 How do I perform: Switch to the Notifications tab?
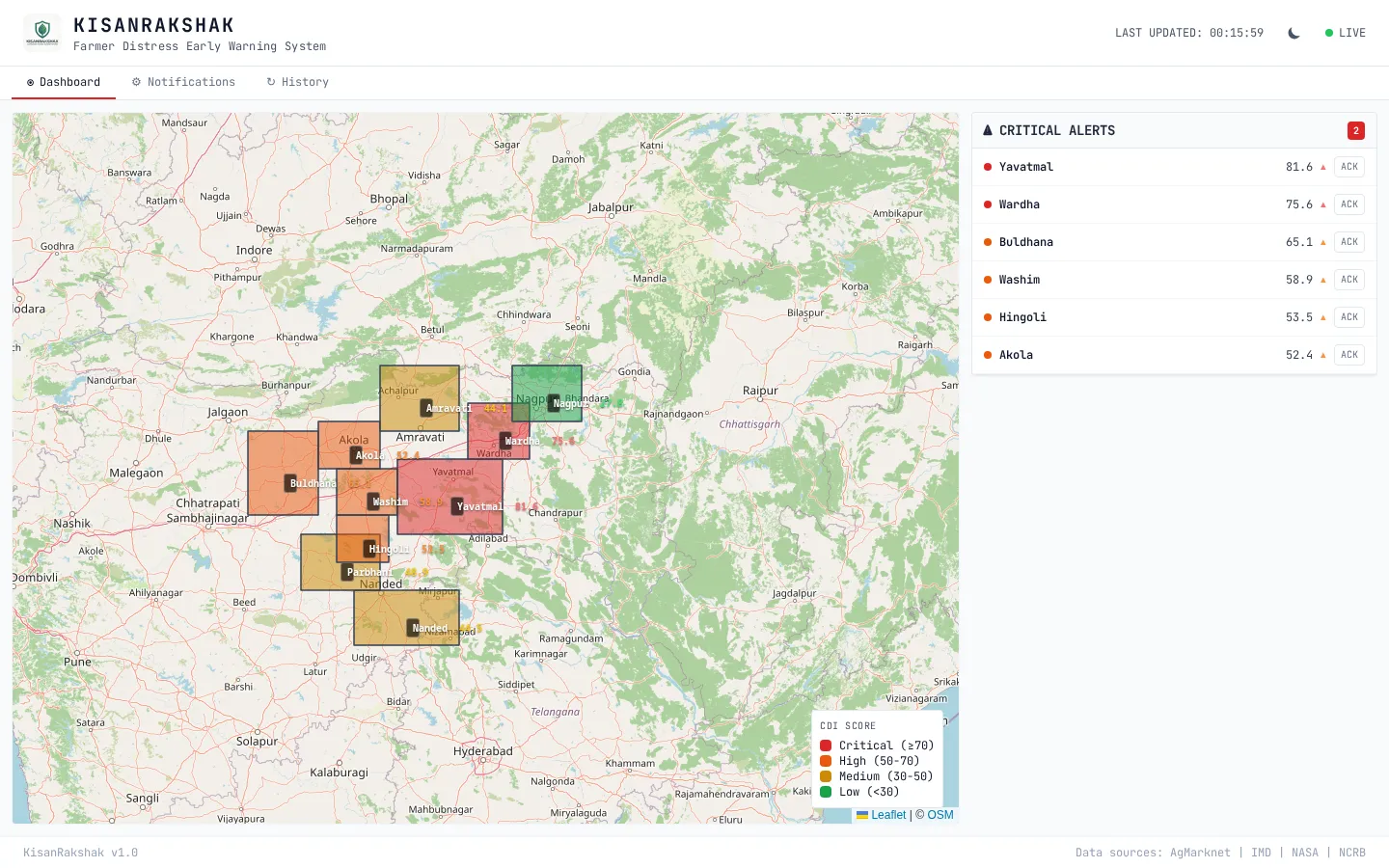pos(183,82)
